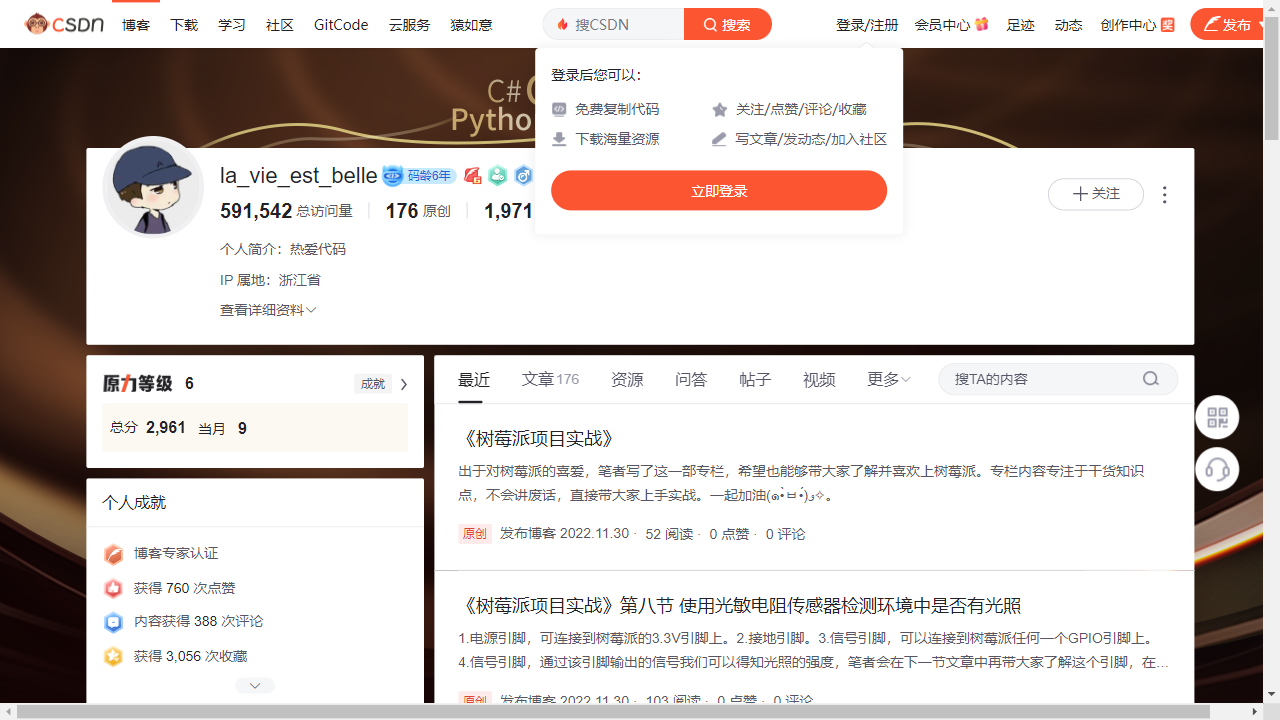1280x720 pixels.
Task: Expand 查看详细资料 profile details
Action: point(268,310)
